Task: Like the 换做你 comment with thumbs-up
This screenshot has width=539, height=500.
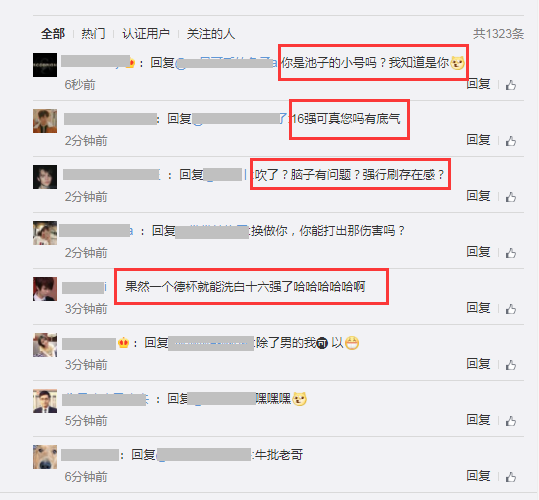Action: pyautogui.click(x=511, y=253)
